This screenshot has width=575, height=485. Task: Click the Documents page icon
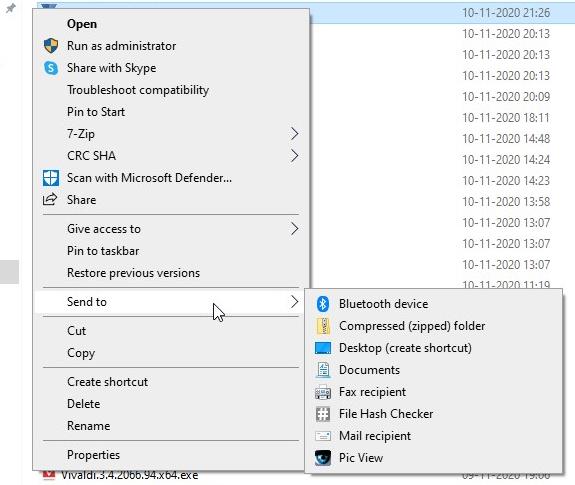[x=323, y=370]
